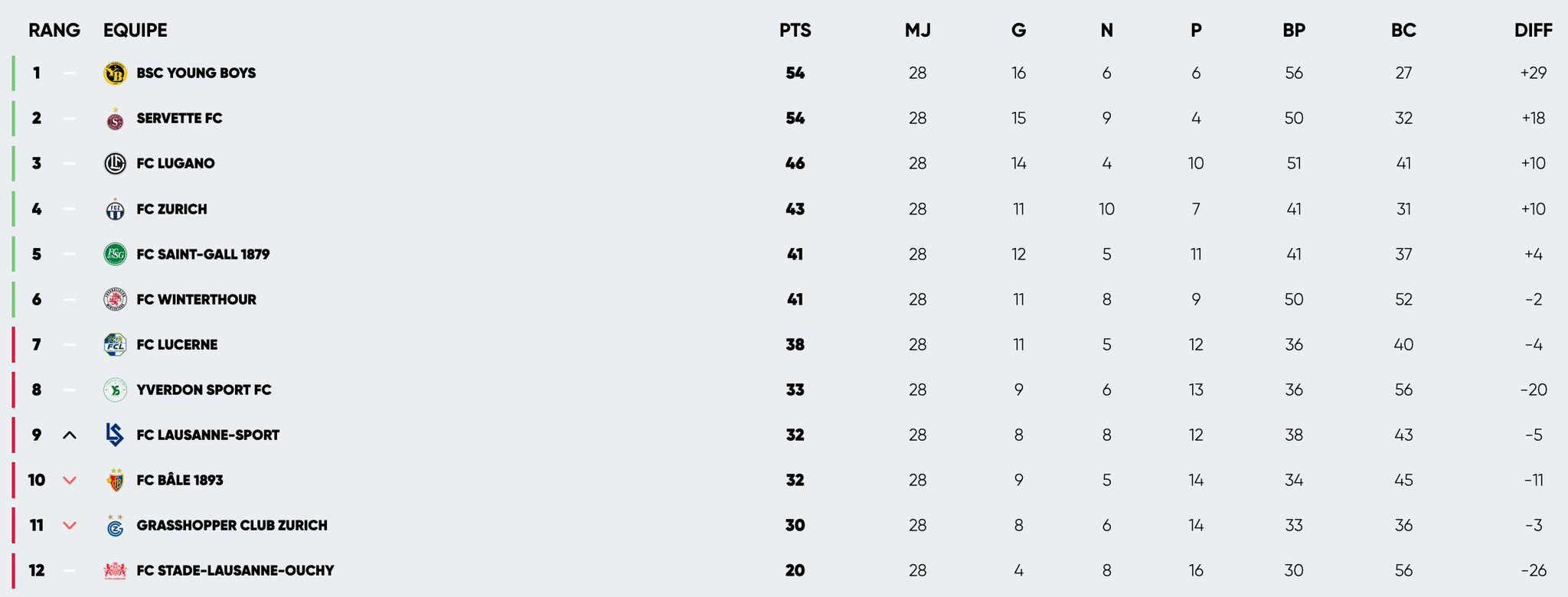Click the FC Zurich crest
The width and height of the screenshot is (1568, 597).
pos(115,209)
